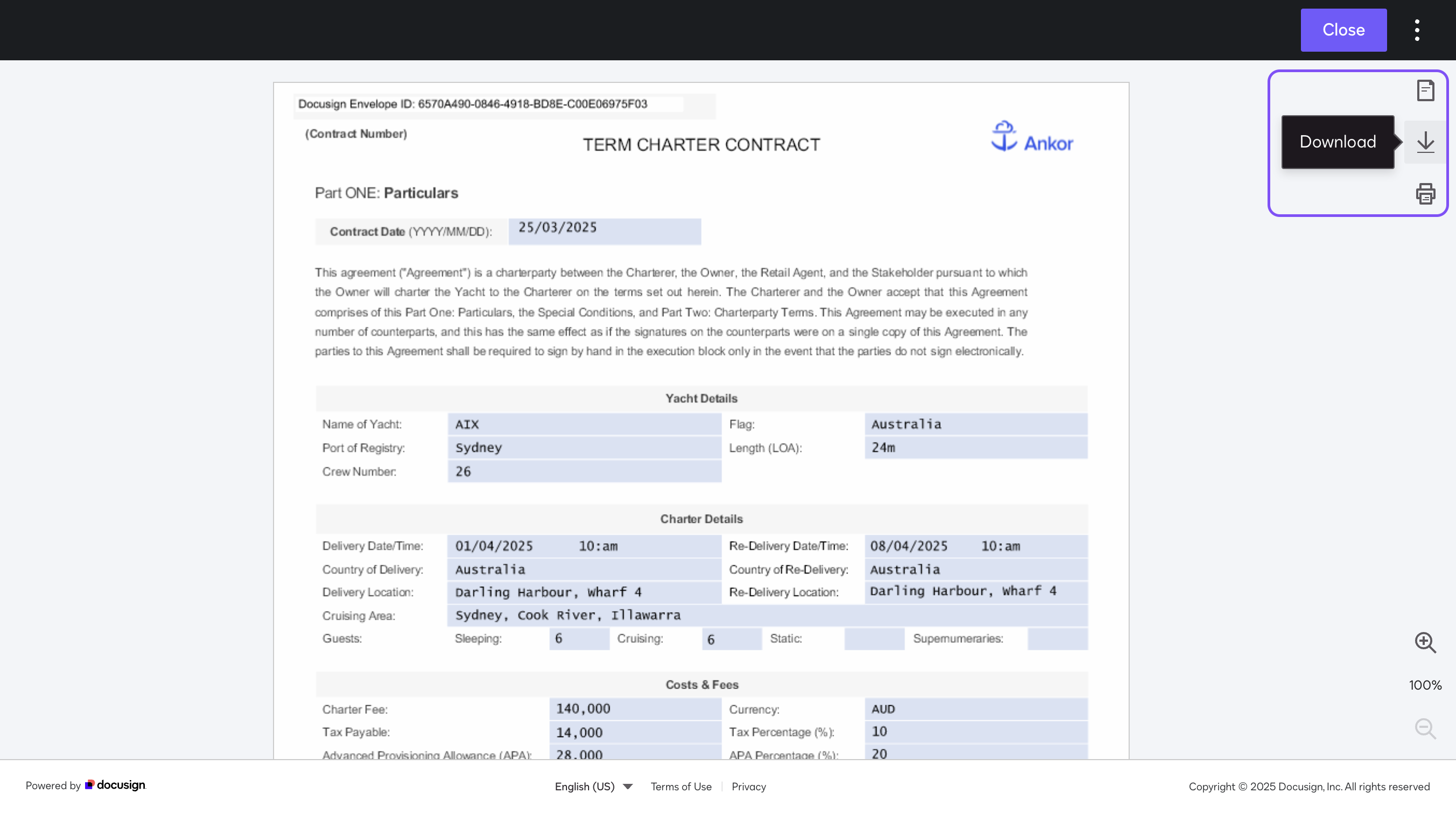Click the Charter Fee field 140,000
Viewport: 1456px width, 814px height.
point(635,709)
